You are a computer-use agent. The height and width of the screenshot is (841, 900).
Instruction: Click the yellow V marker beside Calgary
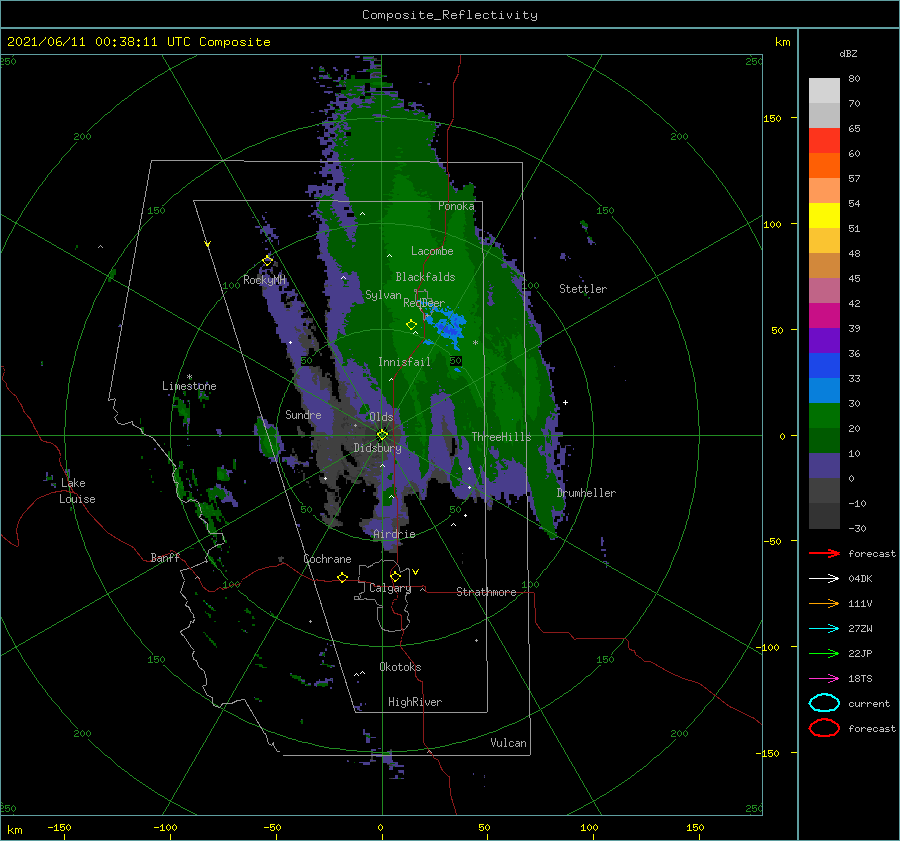tap(415, 572)
